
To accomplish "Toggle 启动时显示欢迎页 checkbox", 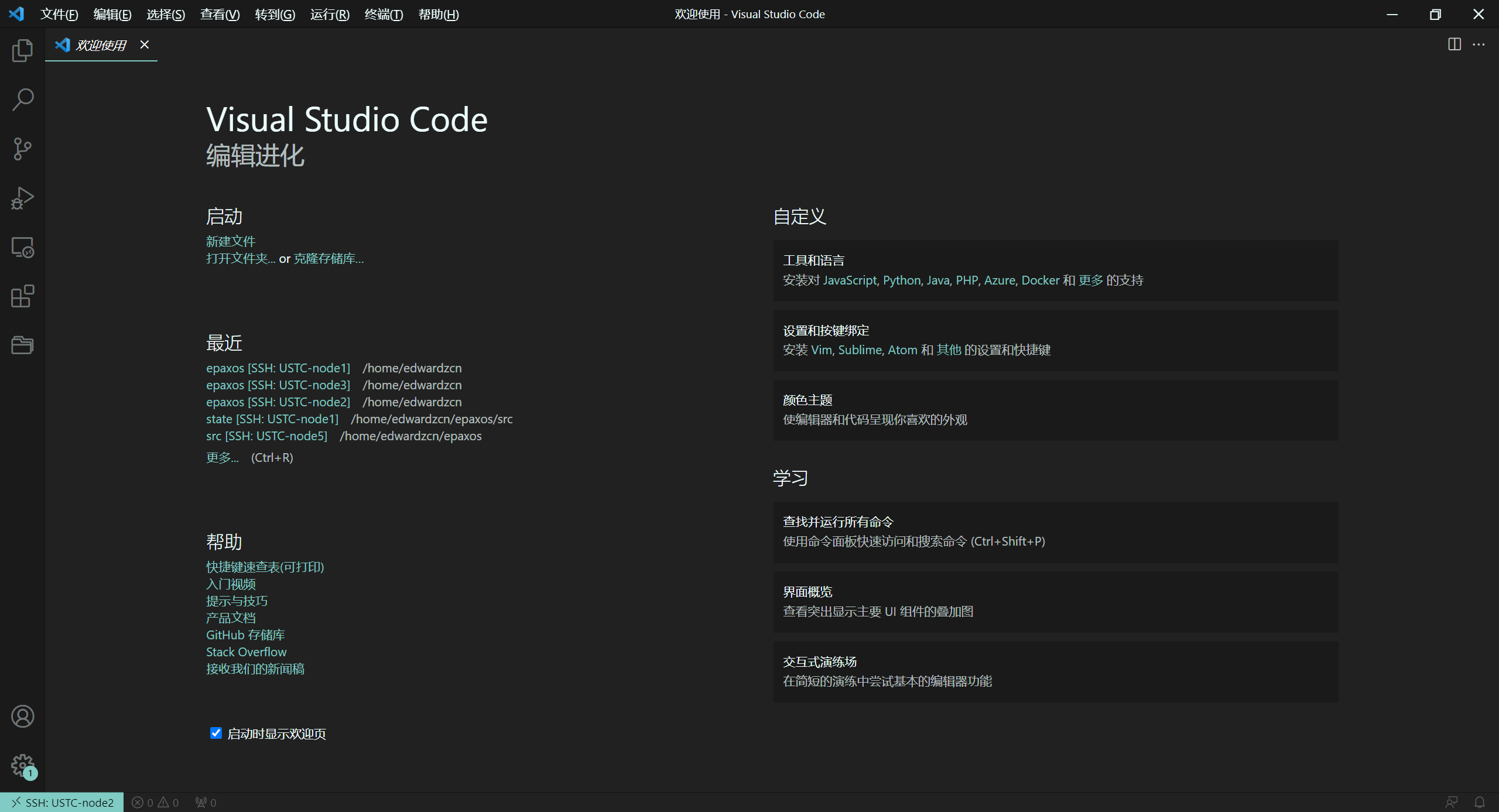I will (216, 733).
